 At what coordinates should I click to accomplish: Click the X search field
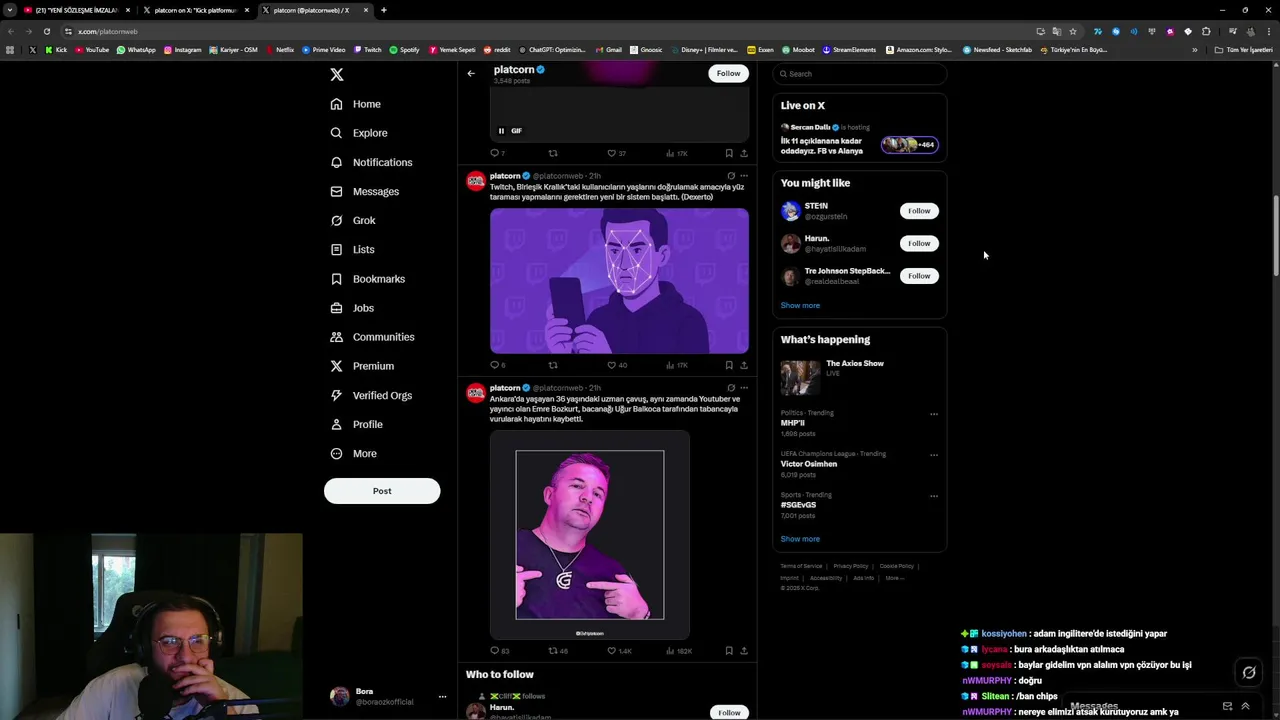click(860, 74)
